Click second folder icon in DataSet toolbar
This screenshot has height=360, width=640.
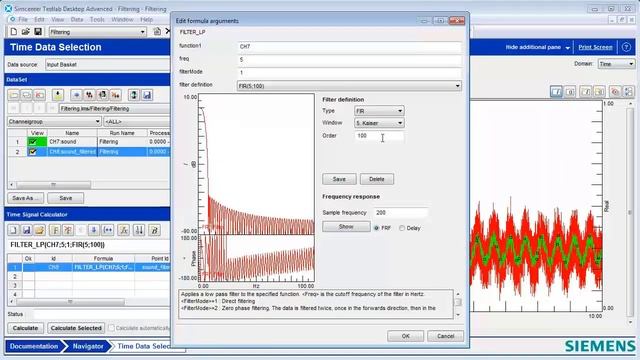[x=27, y=95]
